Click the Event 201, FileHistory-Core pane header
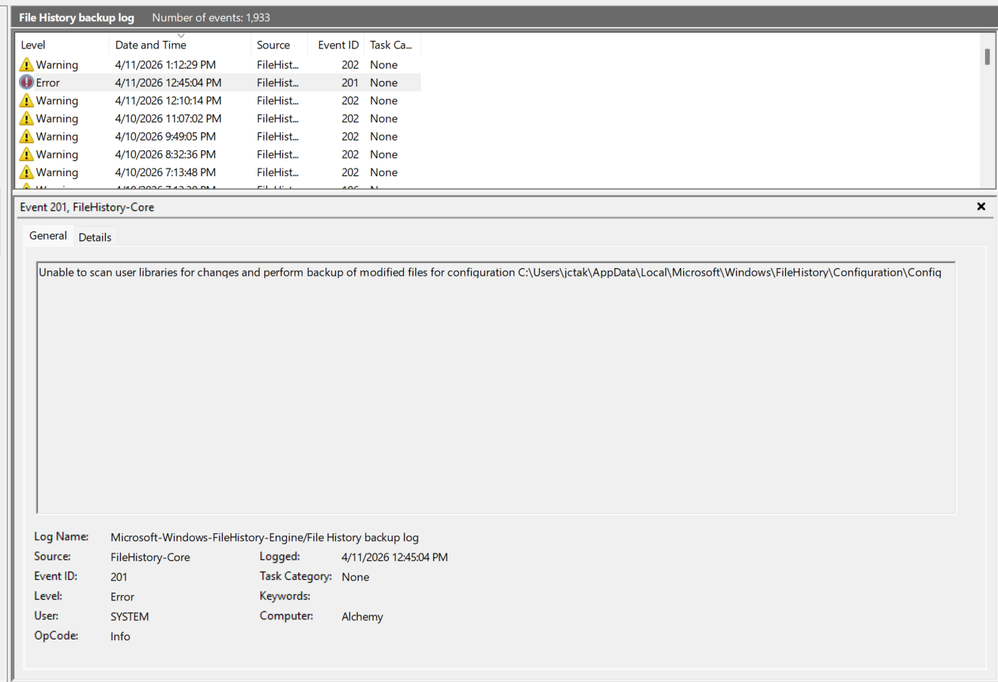Screen dimensions: 998x682 (x=87, y=207)
